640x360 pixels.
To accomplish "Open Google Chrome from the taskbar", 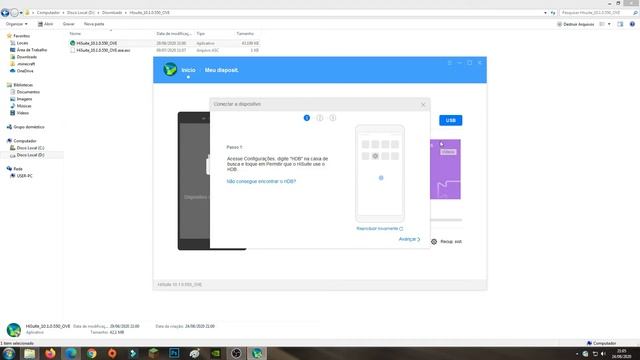I will (92, 353).
